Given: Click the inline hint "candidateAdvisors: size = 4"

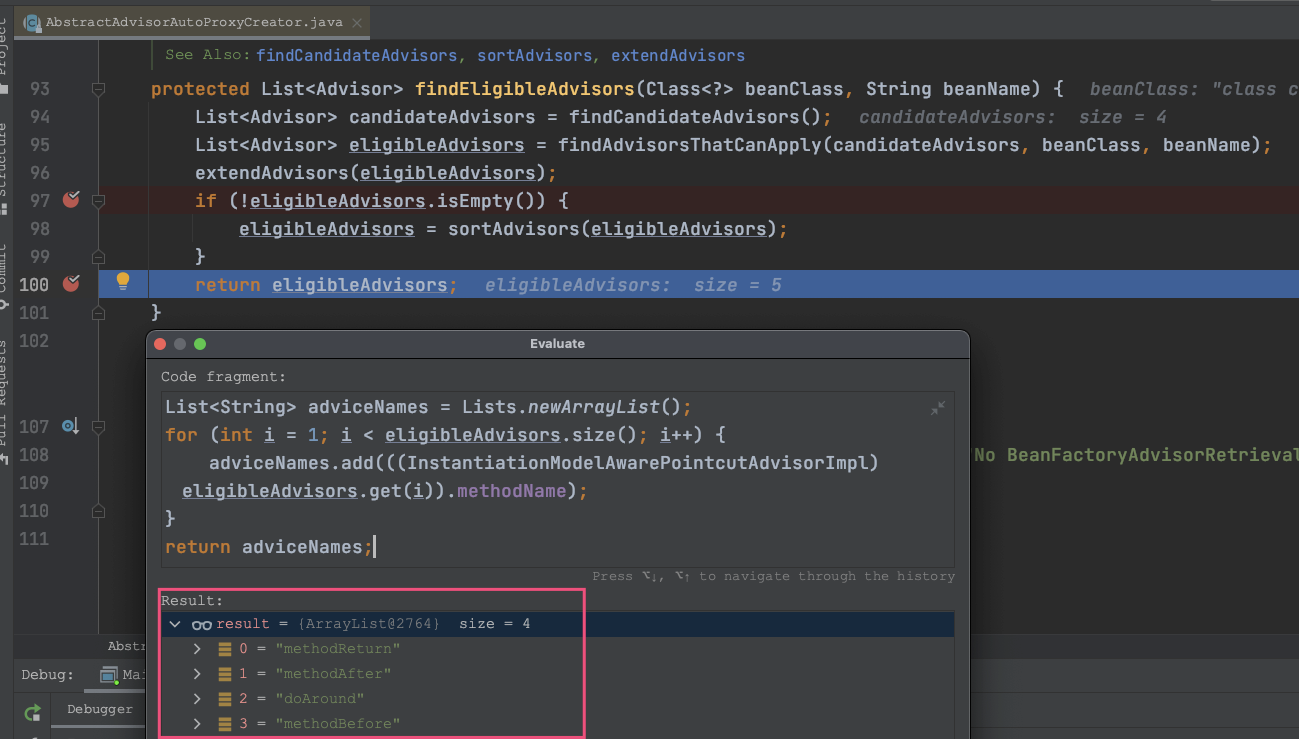Looking at the screenshot, I should pyautogui.click(x=1013, y=117).
